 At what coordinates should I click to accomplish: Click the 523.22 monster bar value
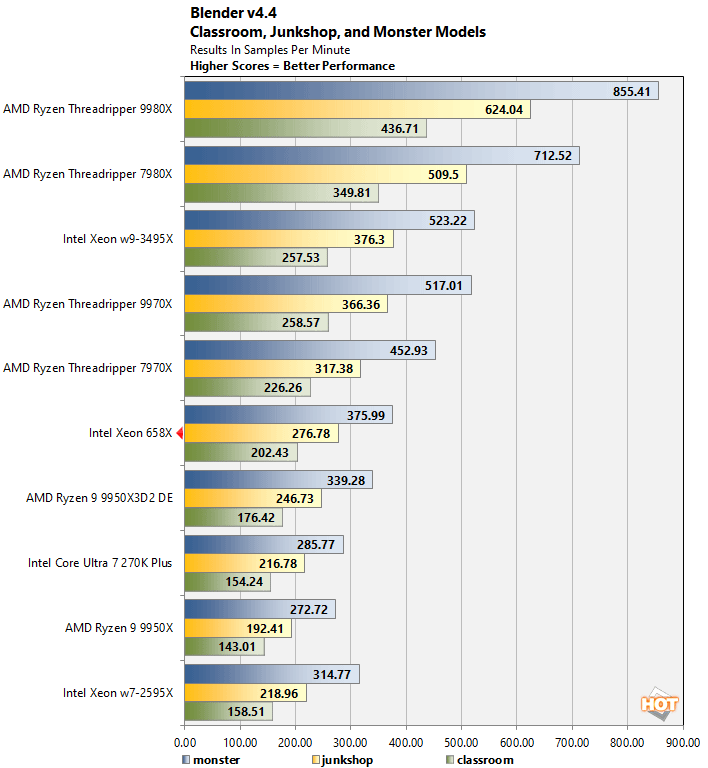pyautogui.click(x=448, y=221)
